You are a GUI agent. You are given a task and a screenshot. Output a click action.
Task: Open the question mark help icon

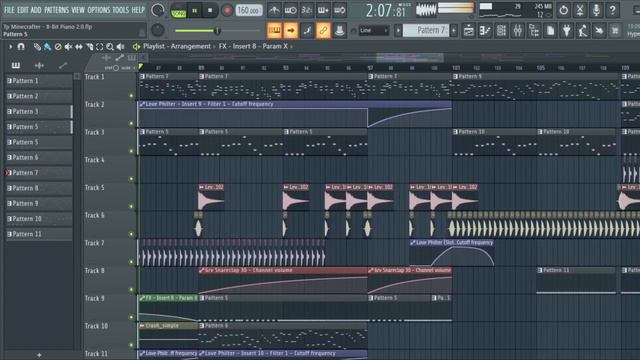[x=613, y=10]
